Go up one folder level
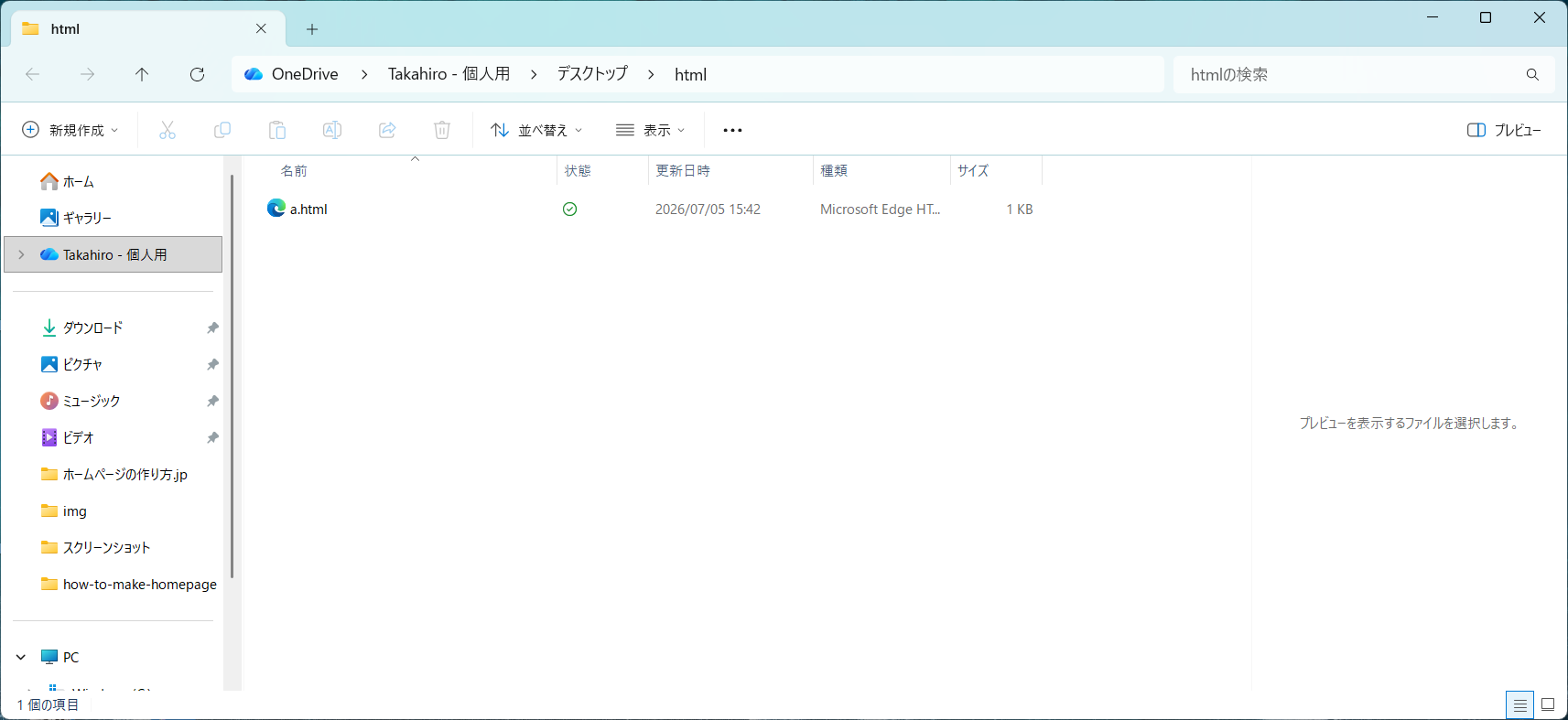 coord(142,74)
